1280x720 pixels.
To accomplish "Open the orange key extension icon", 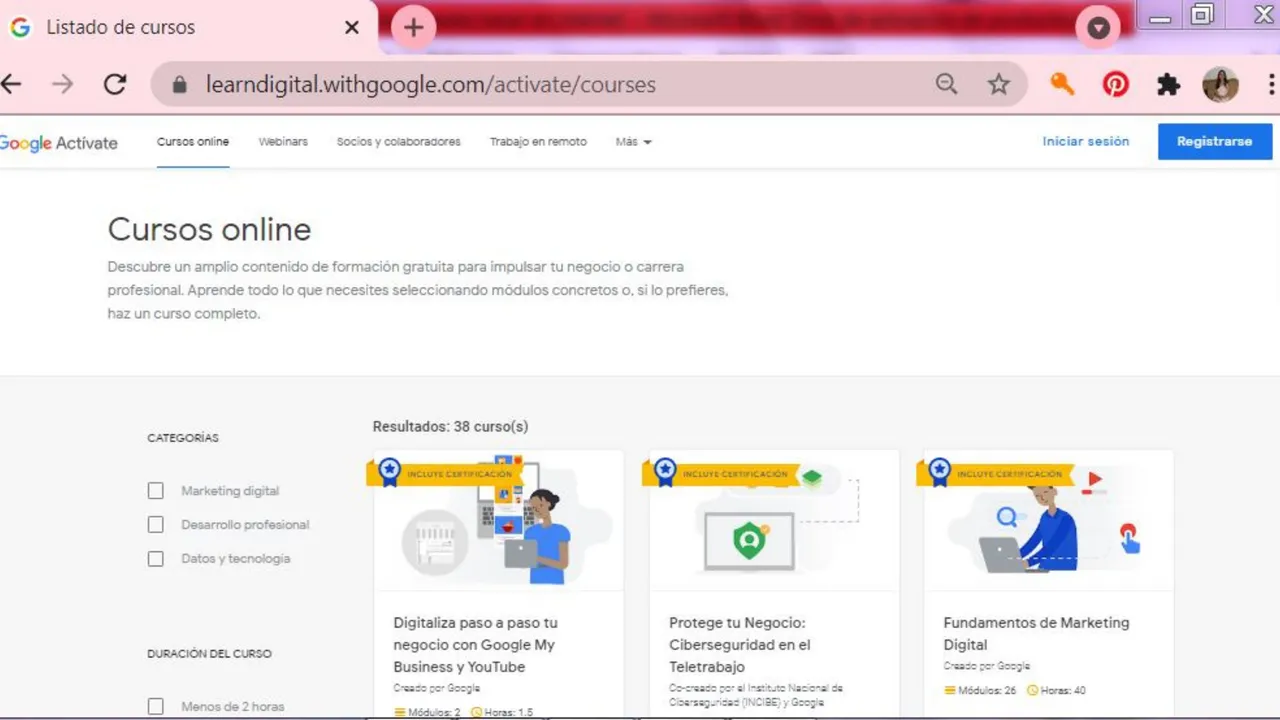I will tap(1062, 85).
